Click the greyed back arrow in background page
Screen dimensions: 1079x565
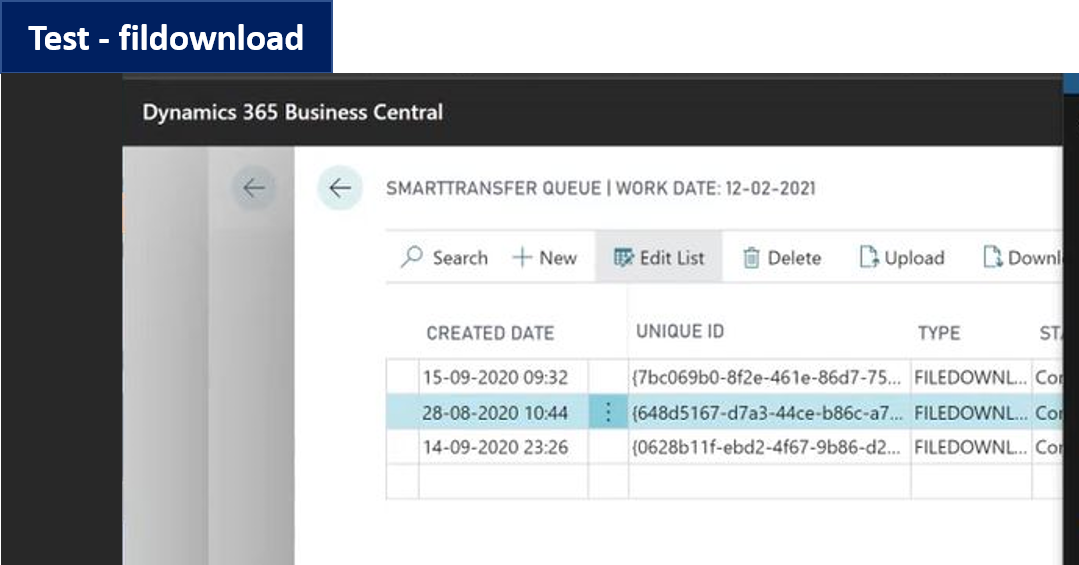pos(253,188)
